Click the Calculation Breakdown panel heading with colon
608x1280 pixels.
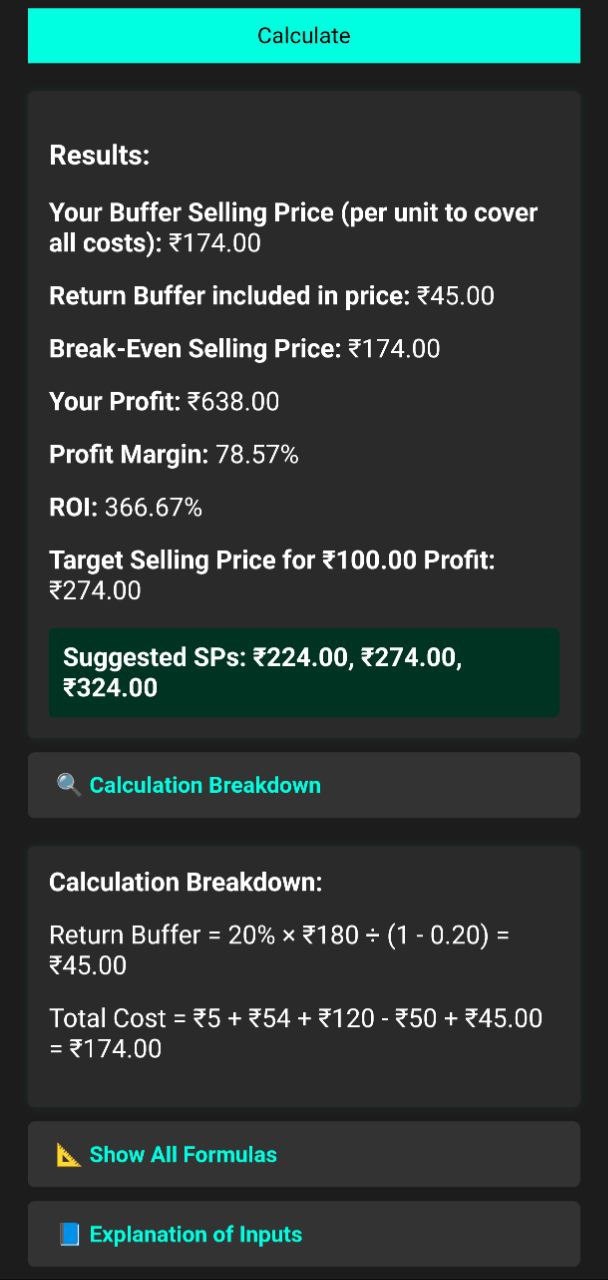pos(186,882)
